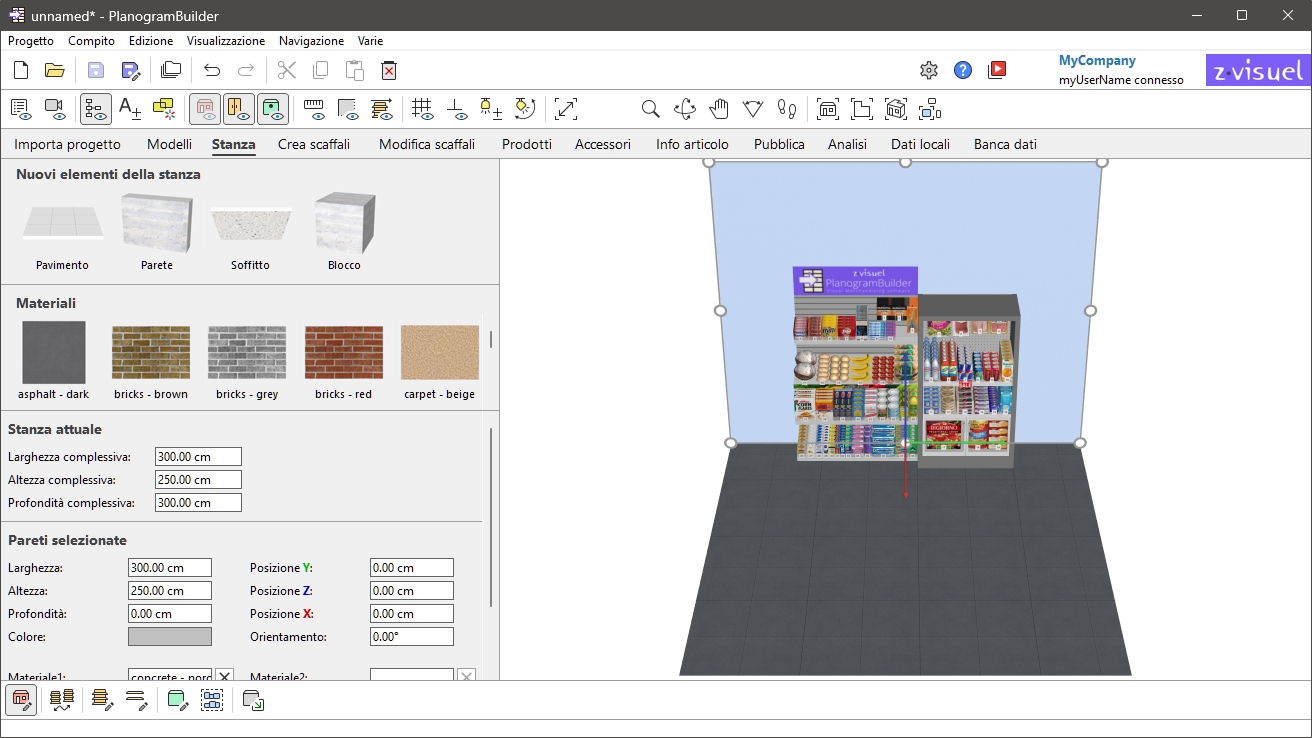The image size is (1312, 738).
Task: Open the Progetto menu
Action: [x=31, y=41]
